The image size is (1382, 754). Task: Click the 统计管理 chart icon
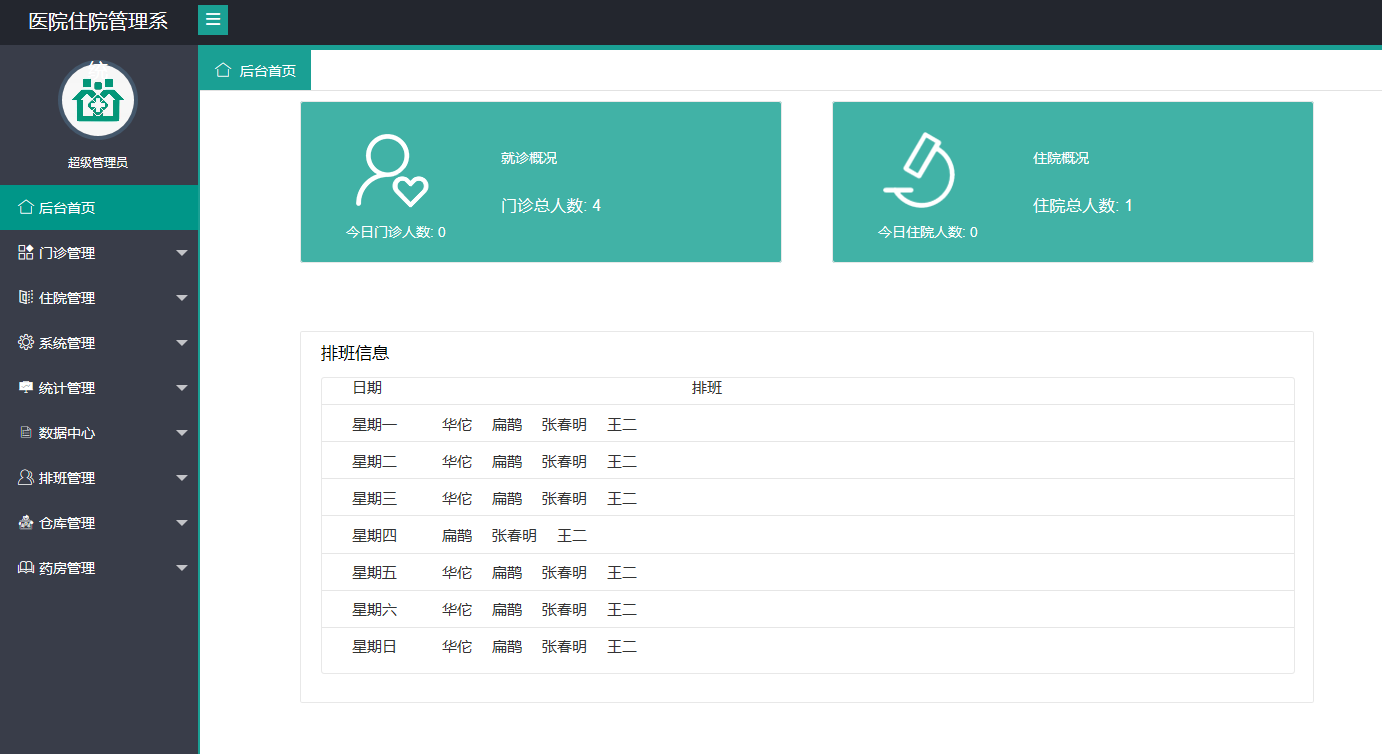(x=26, y=388)
